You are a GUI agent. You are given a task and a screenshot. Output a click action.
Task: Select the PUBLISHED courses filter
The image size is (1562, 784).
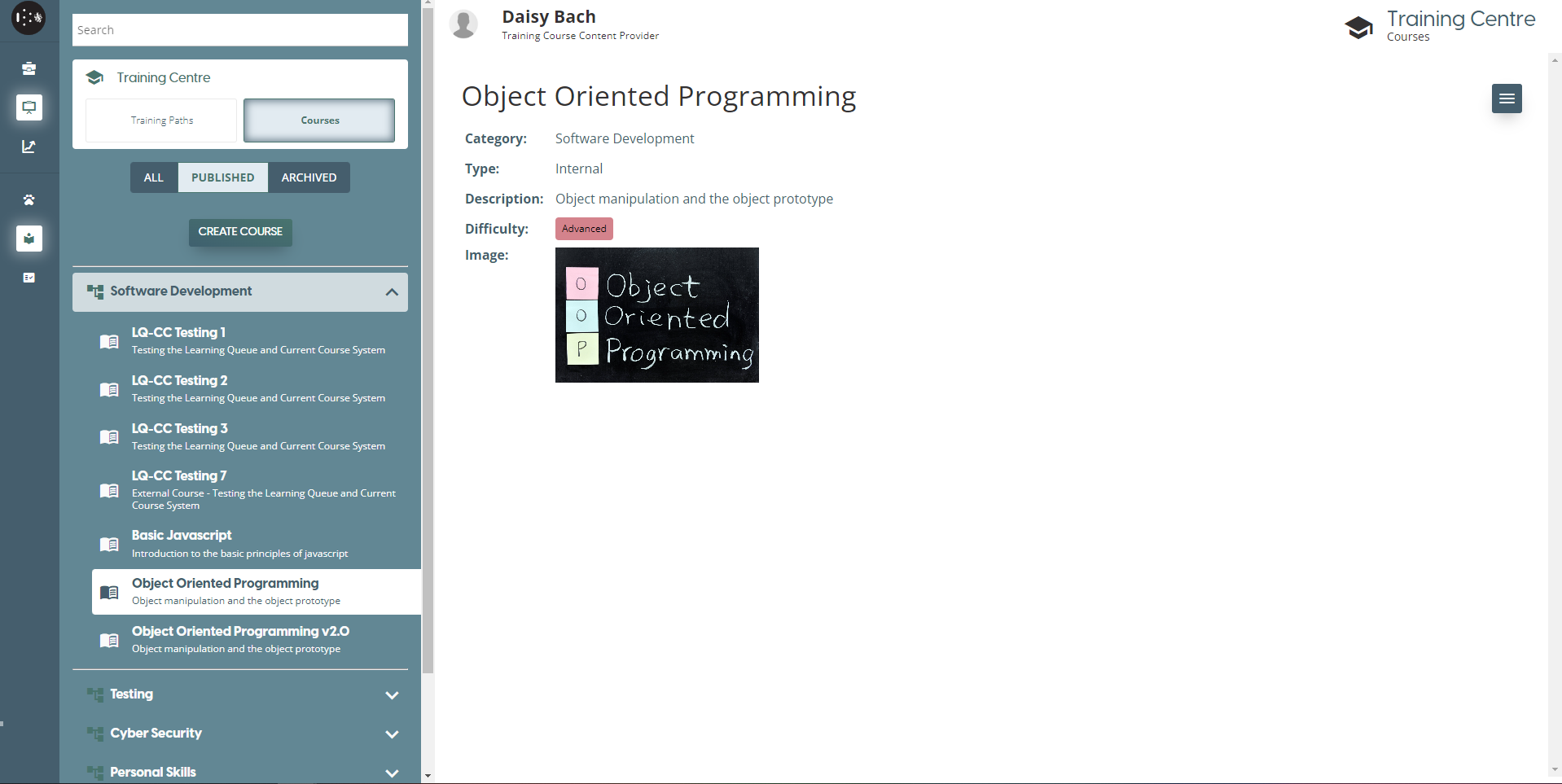[x=222, y=177]
